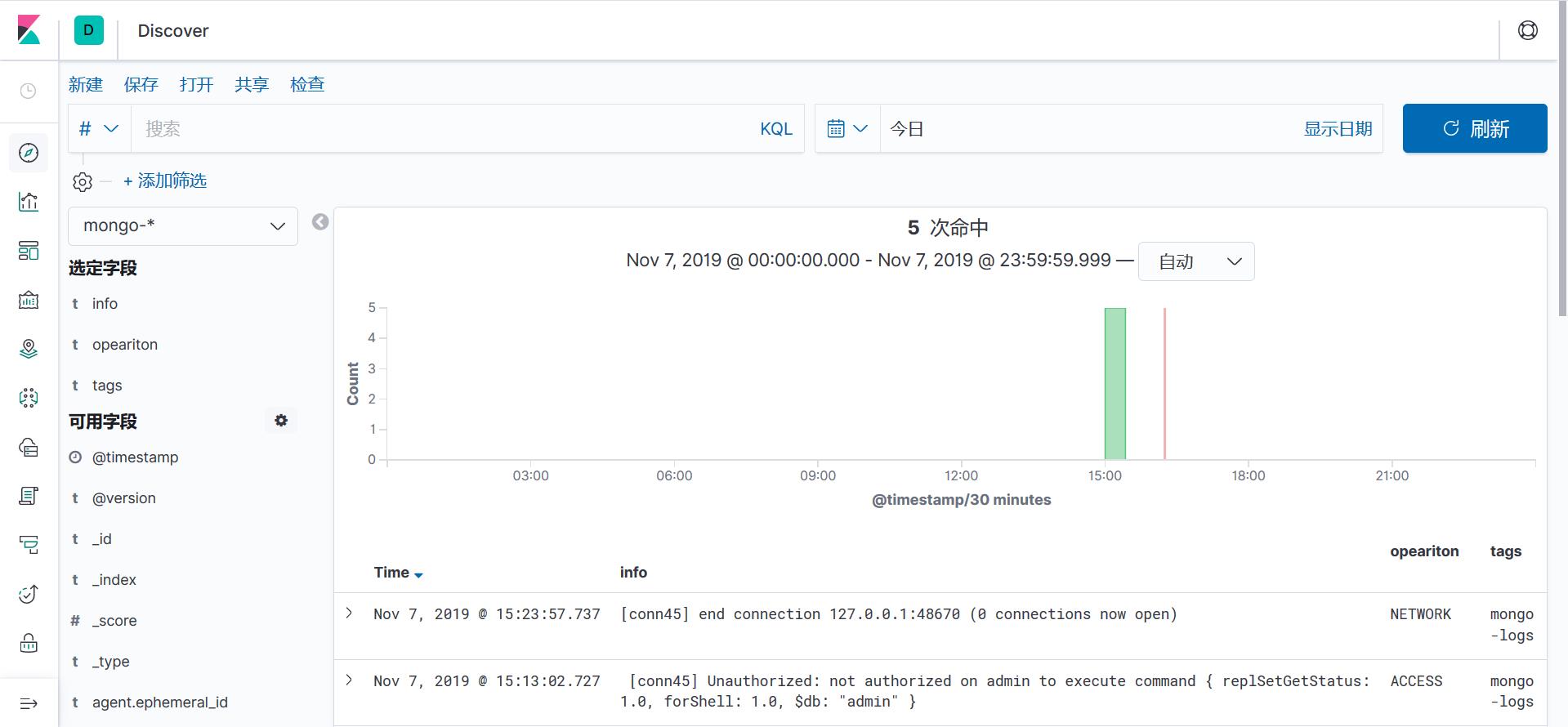The width and height of the screenshot is (1568, 727).
Task: Expand the 15:23:57.737 log row
Action: click(x=350, y=613)
